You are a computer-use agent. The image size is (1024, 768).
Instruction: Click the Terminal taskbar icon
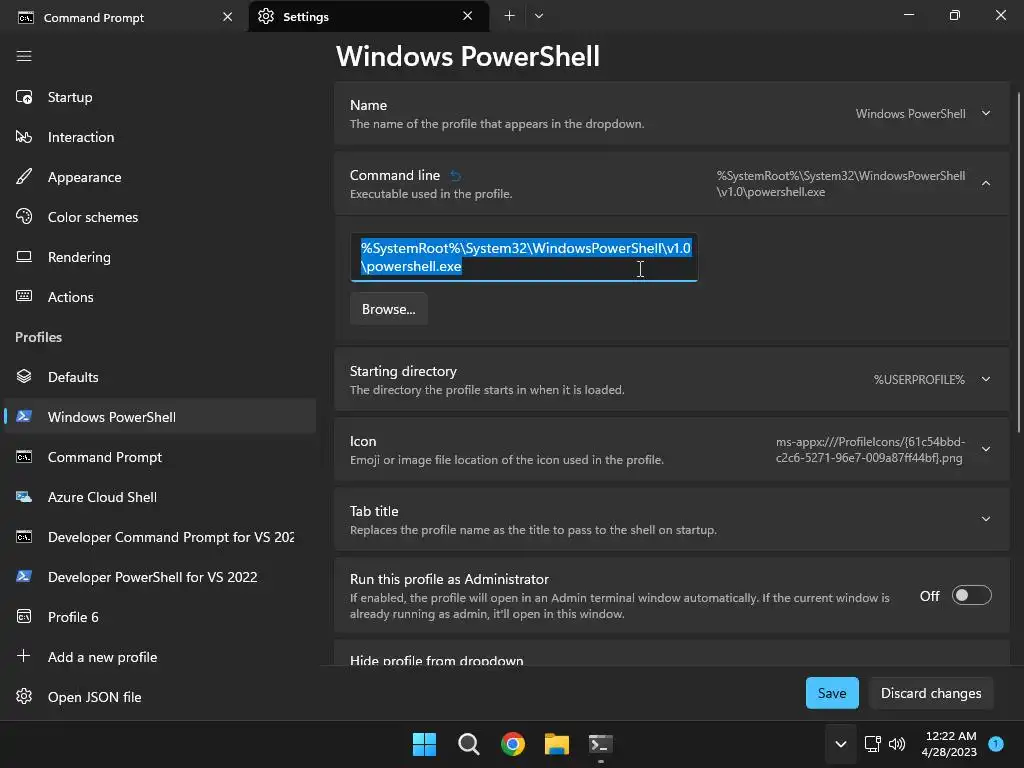[601, 744]
